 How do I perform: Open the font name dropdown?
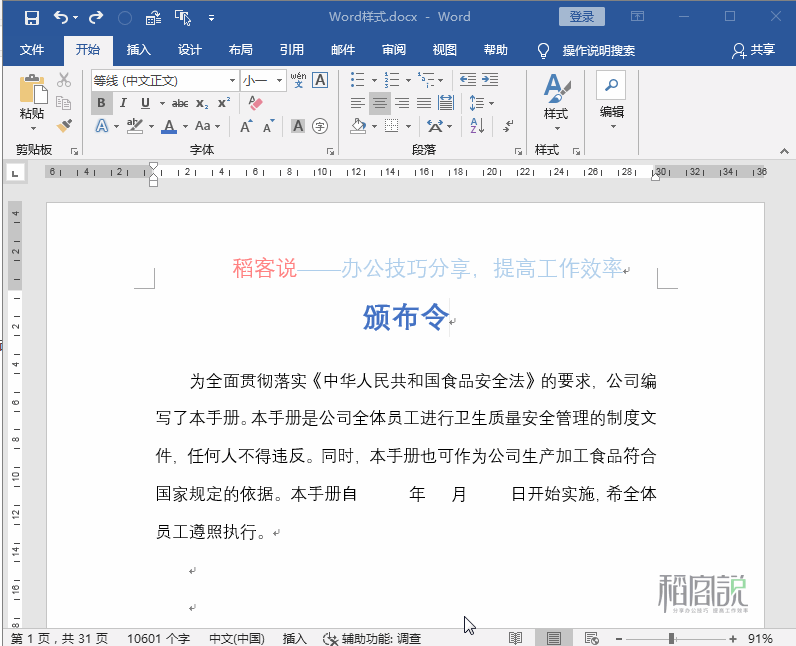pyautogui.click(x=164, y=80)
